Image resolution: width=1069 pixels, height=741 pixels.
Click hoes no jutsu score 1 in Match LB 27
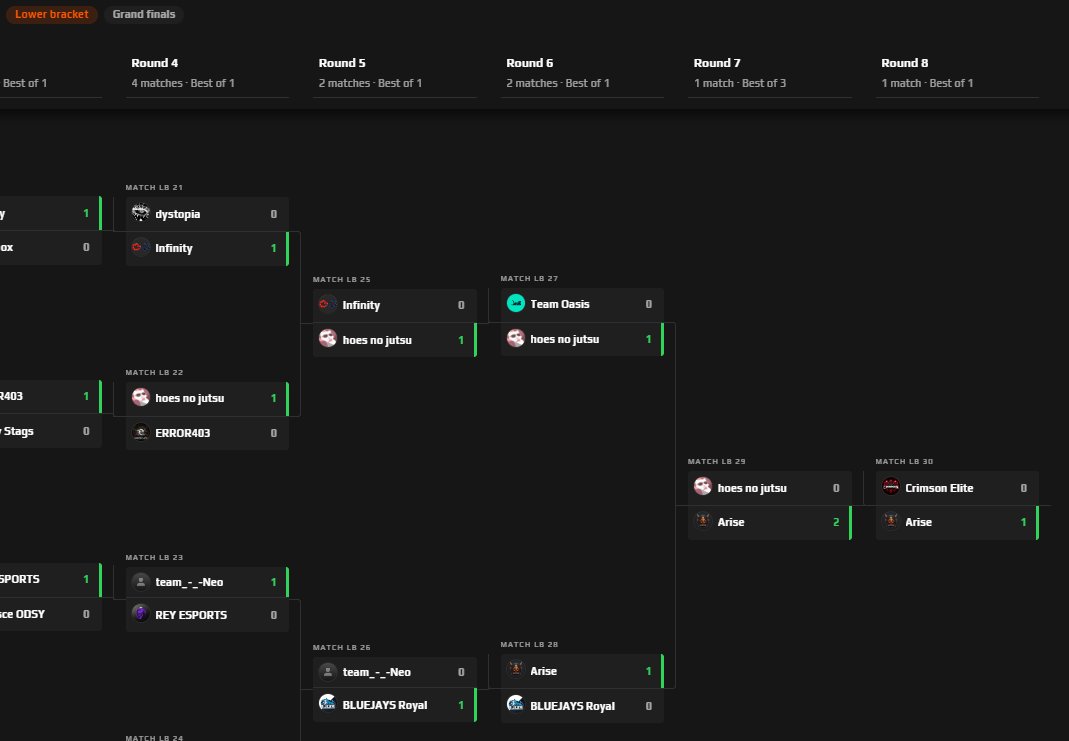(648, 339)
